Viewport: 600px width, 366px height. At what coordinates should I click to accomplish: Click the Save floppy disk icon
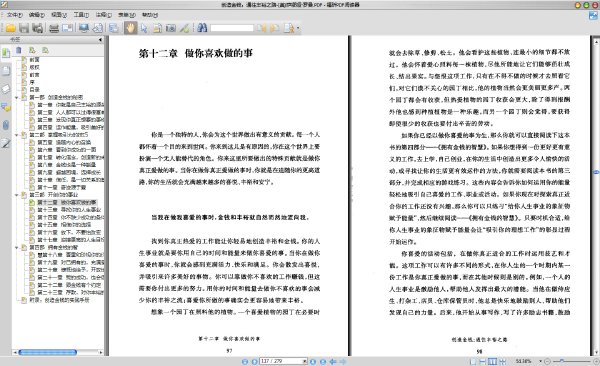click(x=24, y=28)
